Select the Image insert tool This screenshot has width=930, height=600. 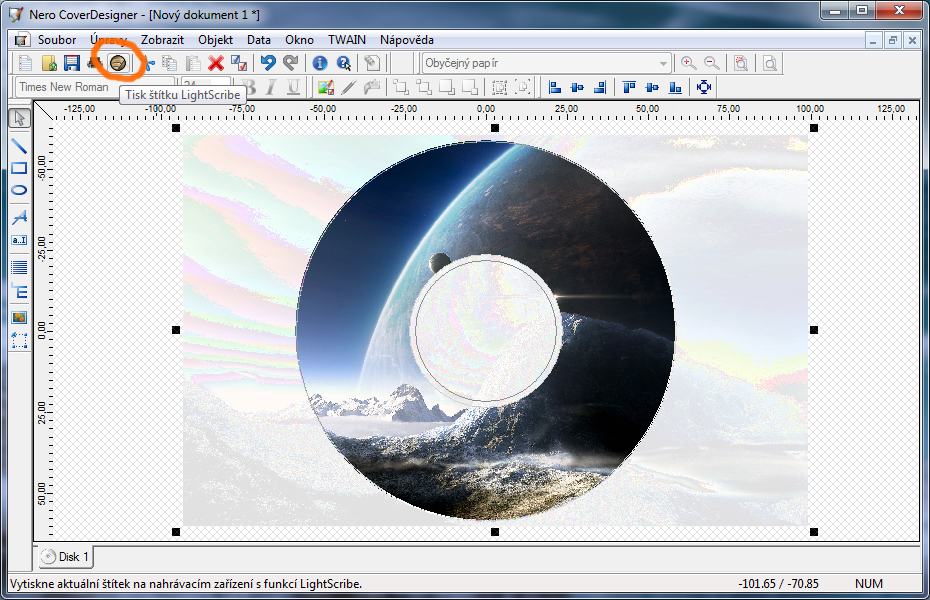click(x=19, y=318)
